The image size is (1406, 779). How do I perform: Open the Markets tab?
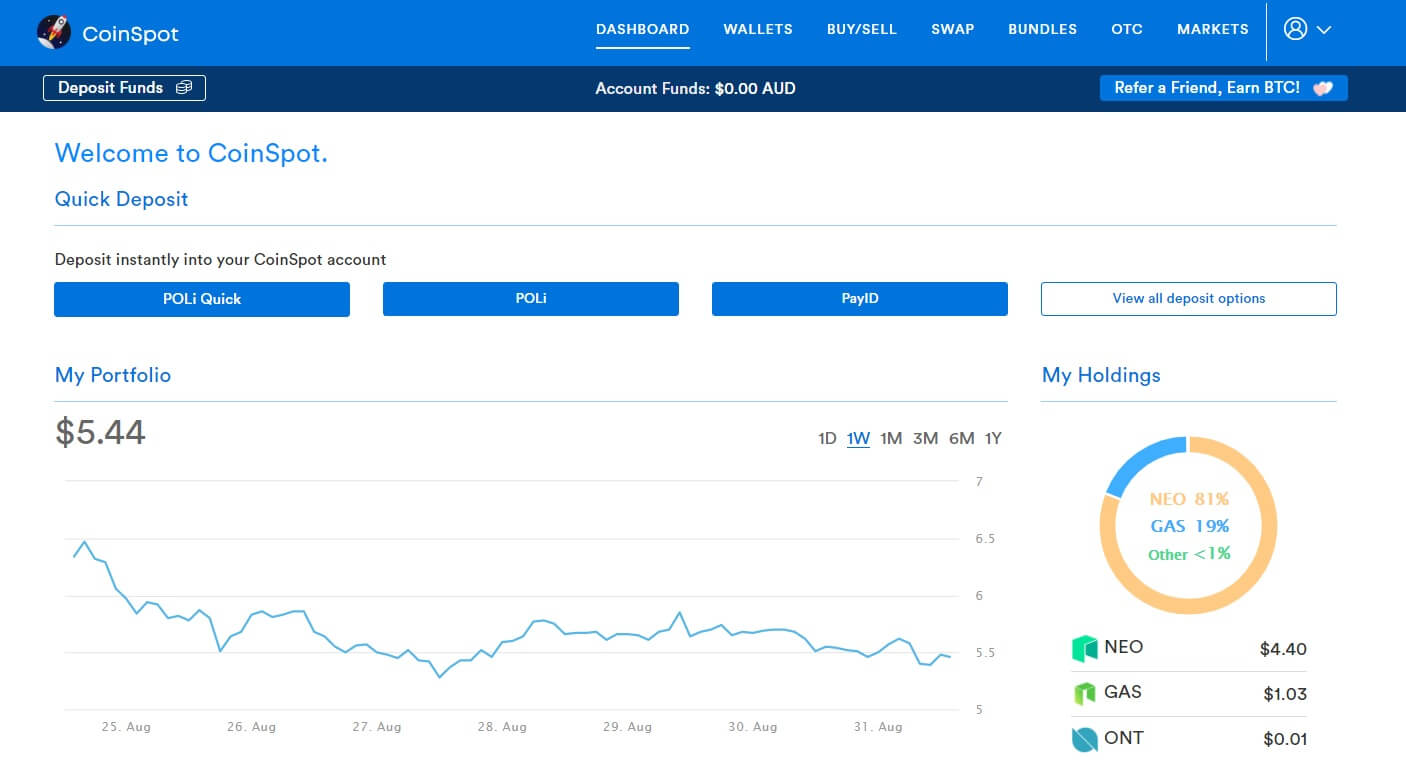pos(1212,29)
